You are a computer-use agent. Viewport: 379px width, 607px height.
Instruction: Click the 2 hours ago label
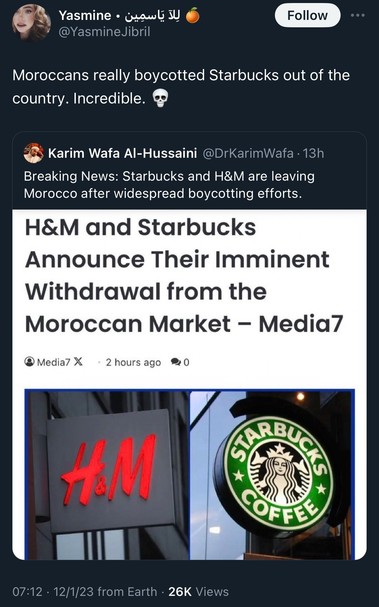tap(133, 362)
